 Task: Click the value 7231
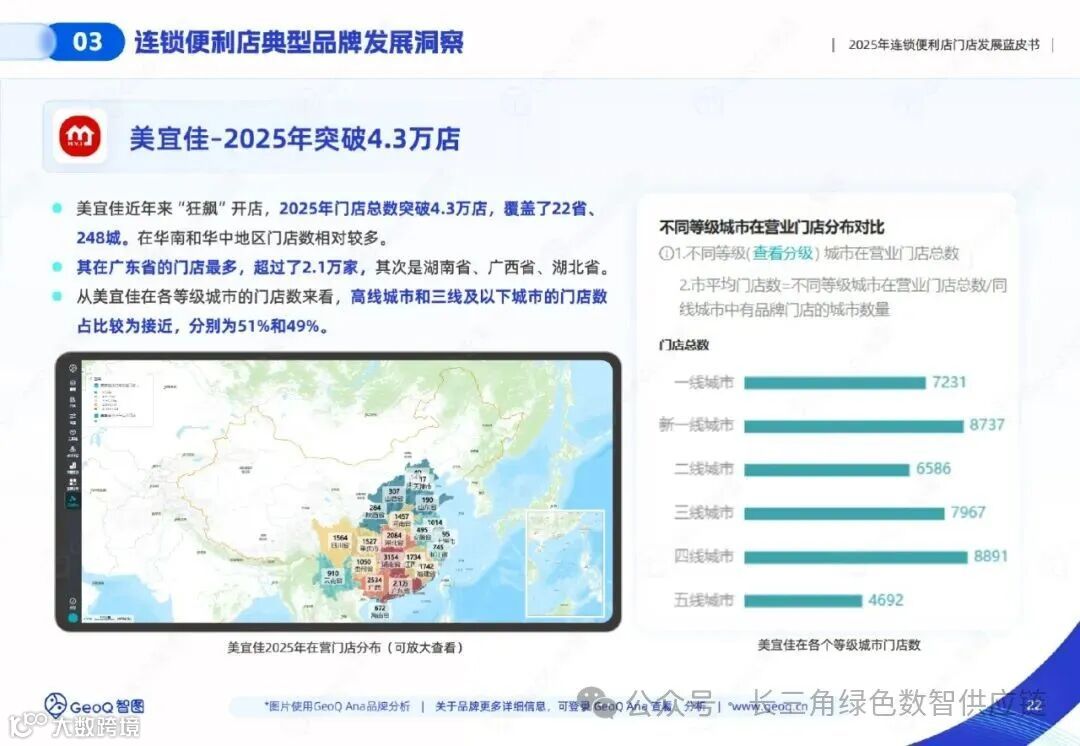coord(949,382)
